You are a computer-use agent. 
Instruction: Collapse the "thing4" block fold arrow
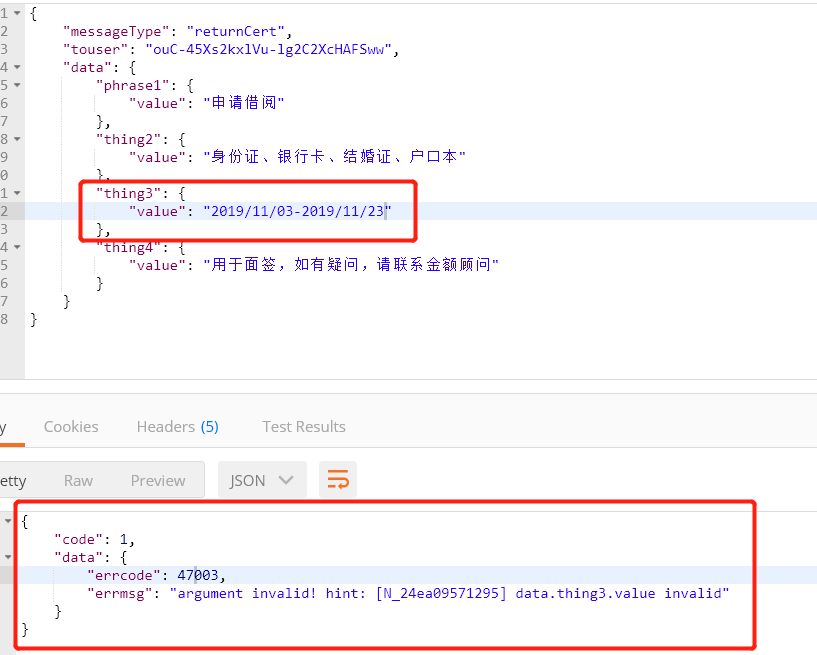pos(17,247)
